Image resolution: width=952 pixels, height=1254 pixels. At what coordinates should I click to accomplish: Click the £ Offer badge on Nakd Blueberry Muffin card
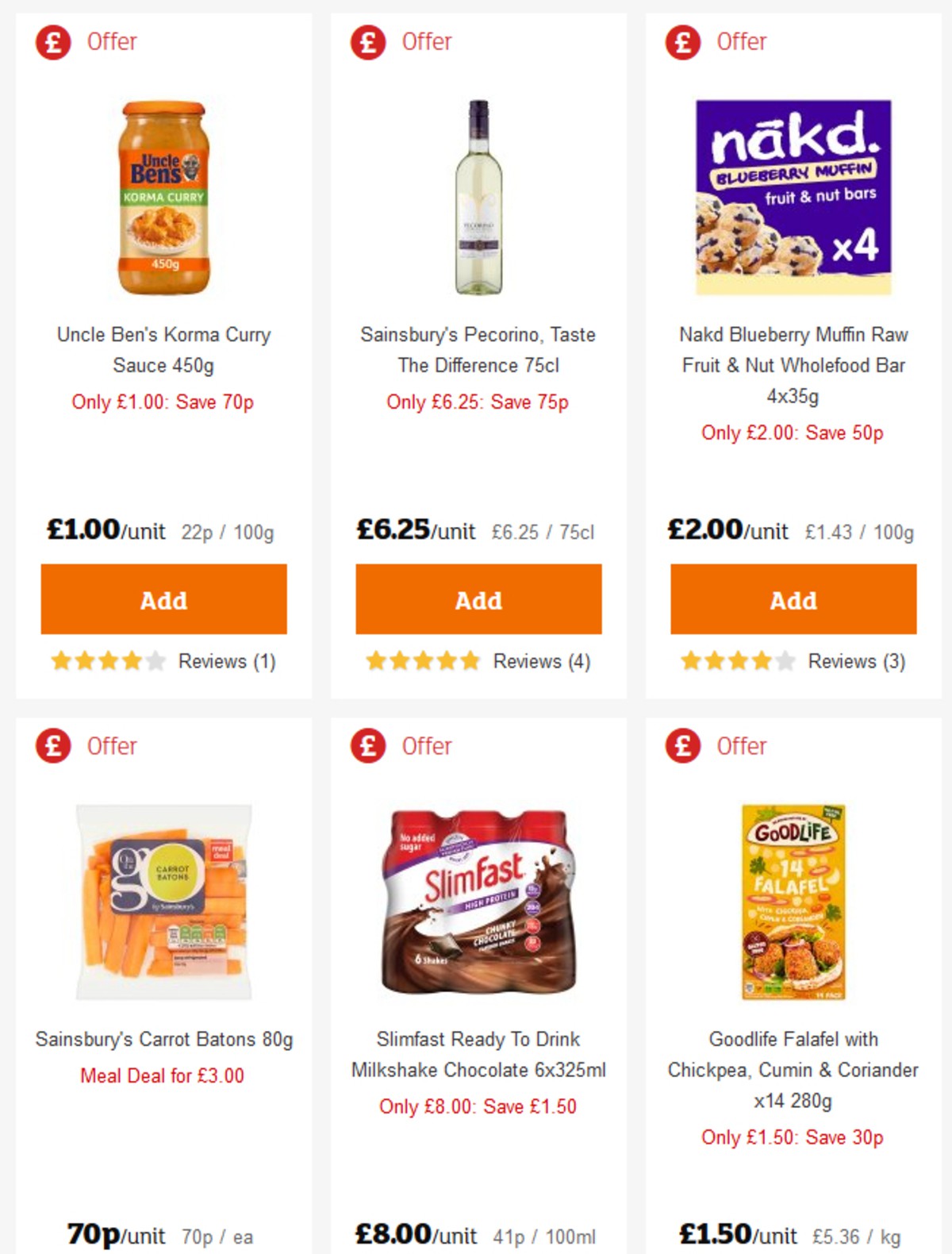tap(681, 42)
